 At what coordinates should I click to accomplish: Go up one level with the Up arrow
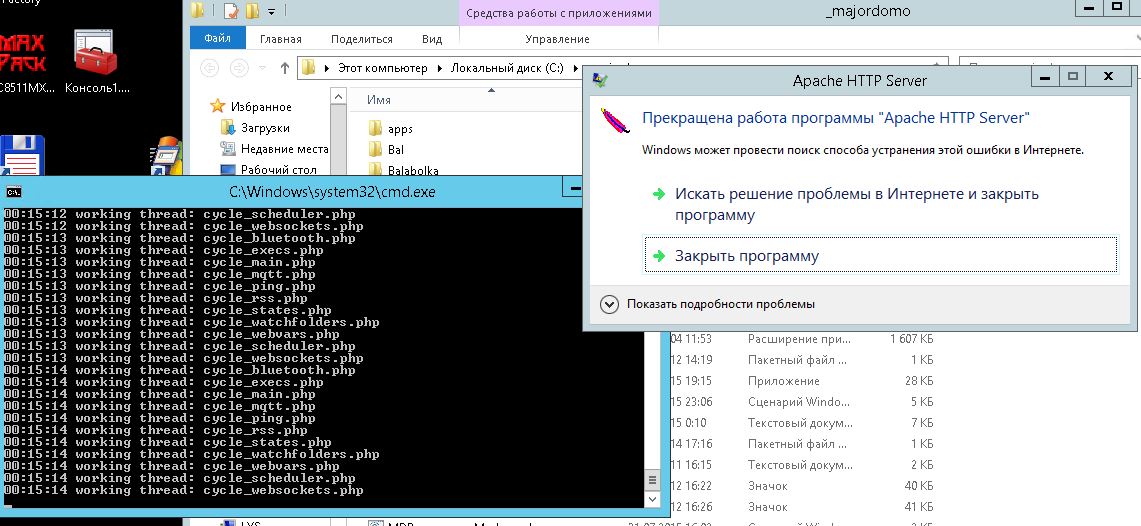(x=285, y=68)
